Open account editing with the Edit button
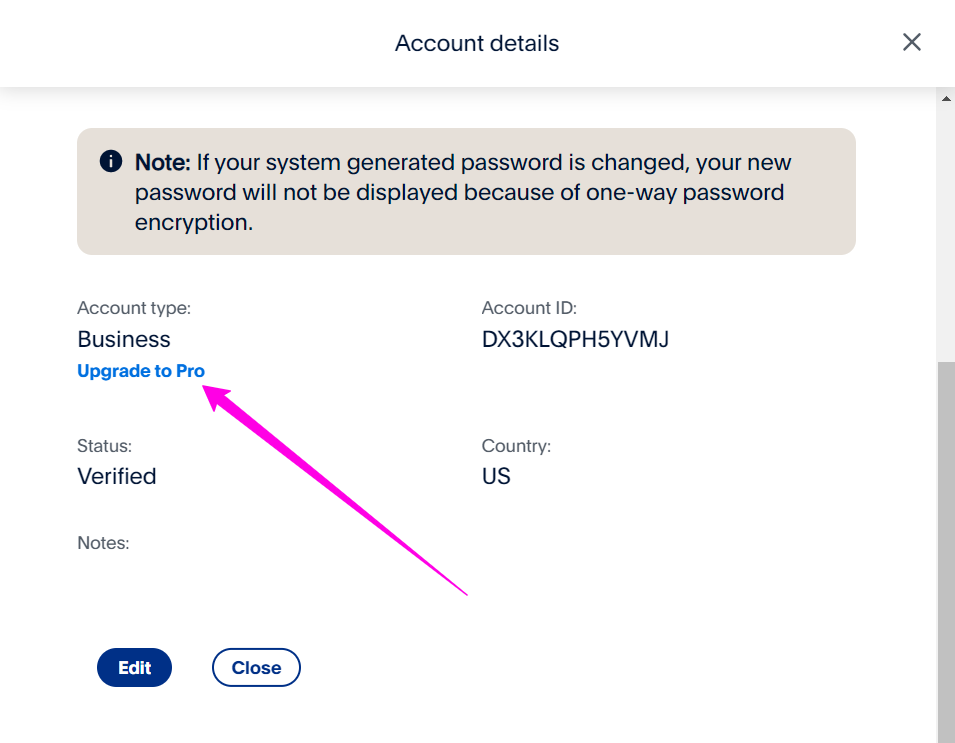The width and height of the screenshot is (955, 743). tap(134, 667)
